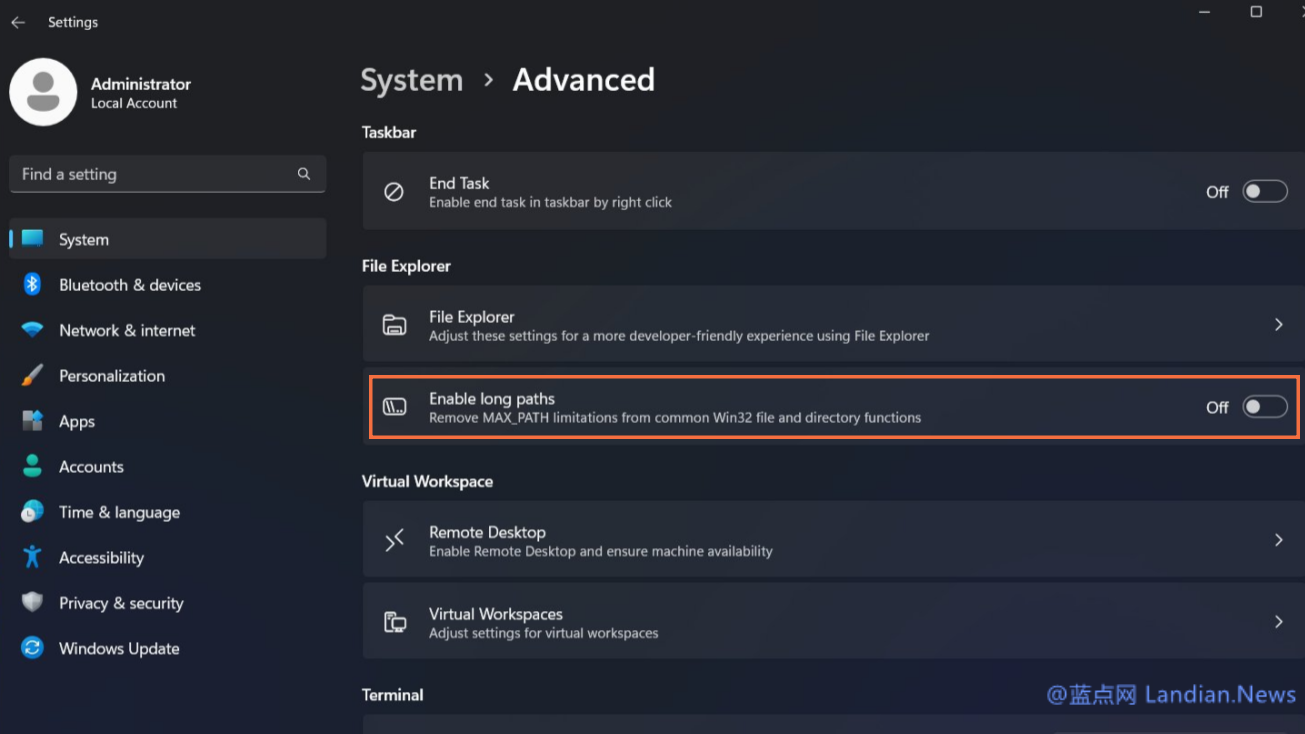Go to Network & internet
Viewport: 1305px width, 734px height.
pos(167,330)
